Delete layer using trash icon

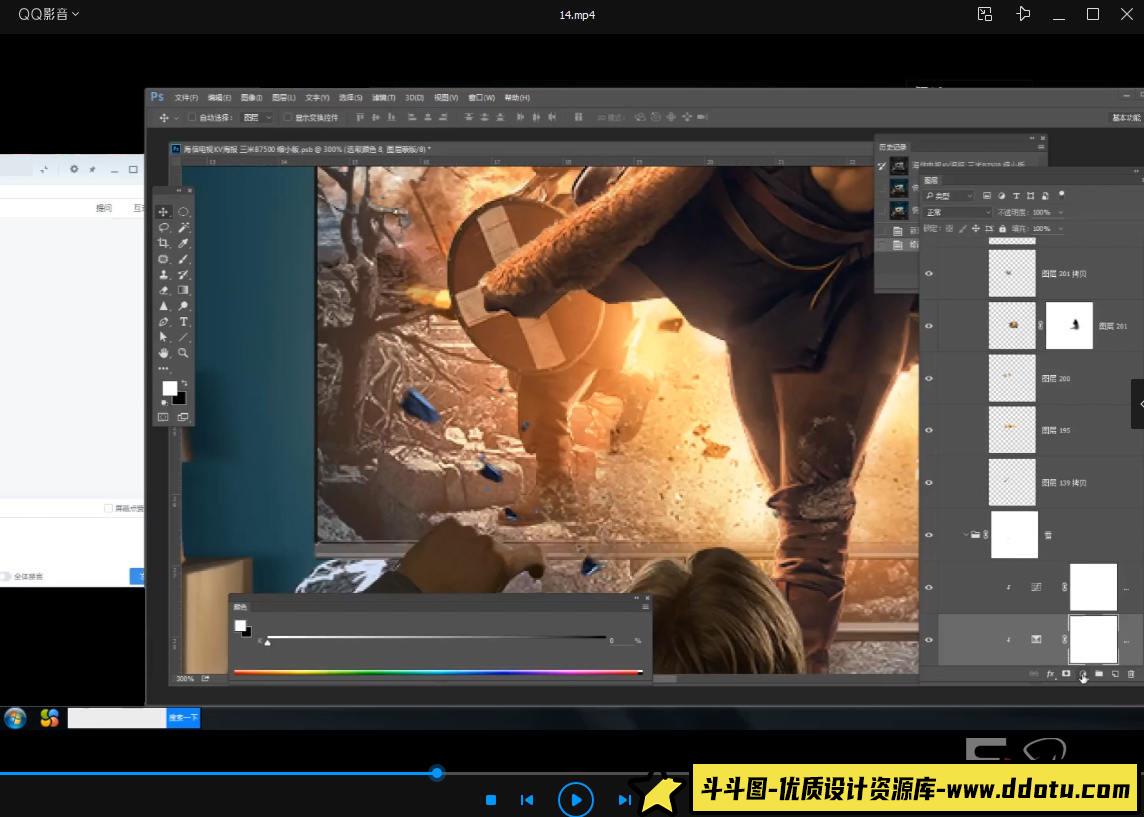(1131, 674)
